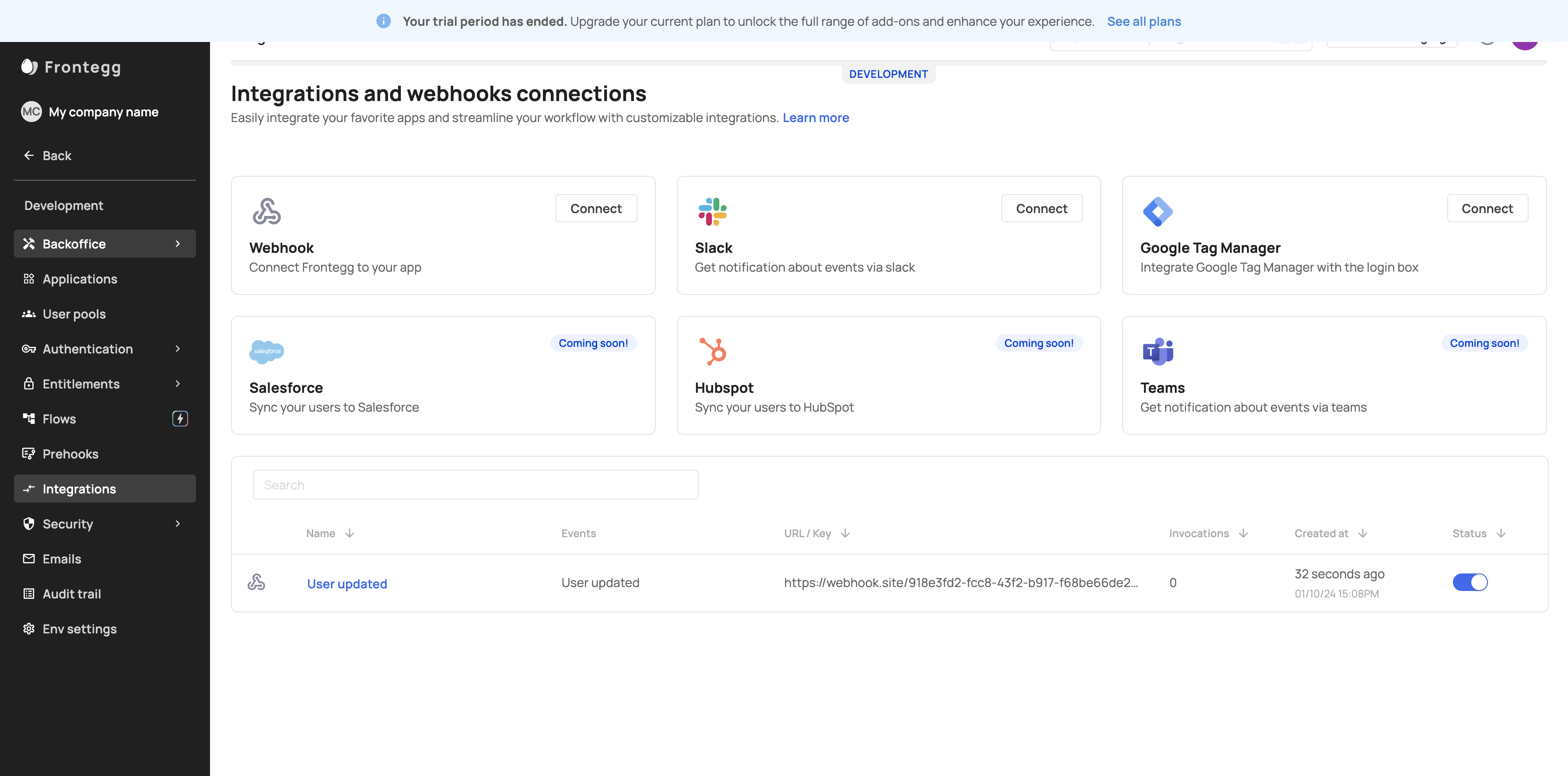Click the Development sidebar heading
The height and width of the screenshot is (776, 1568).
pos(63,206)
